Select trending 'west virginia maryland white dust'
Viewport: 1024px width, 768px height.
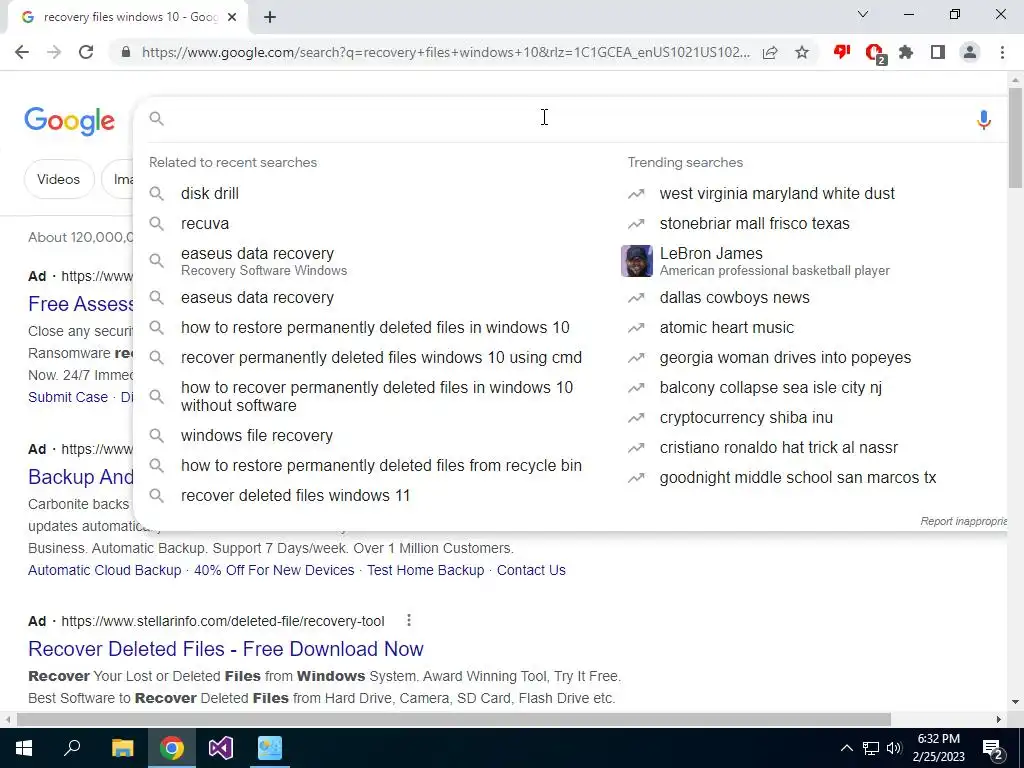pyautogui.click(x=777, y=193)
